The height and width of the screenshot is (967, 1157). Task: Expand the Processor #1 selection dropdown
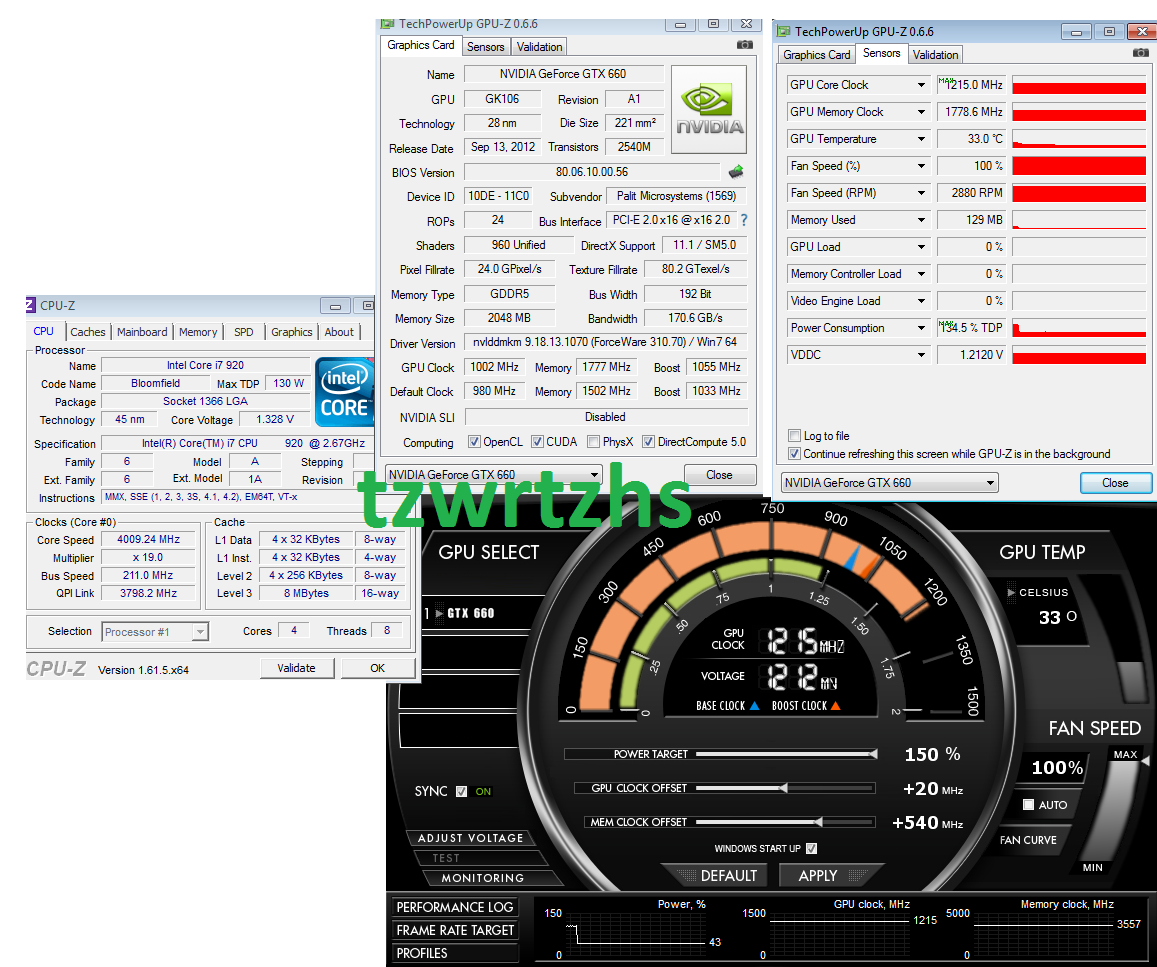click(x=200, y=632)
